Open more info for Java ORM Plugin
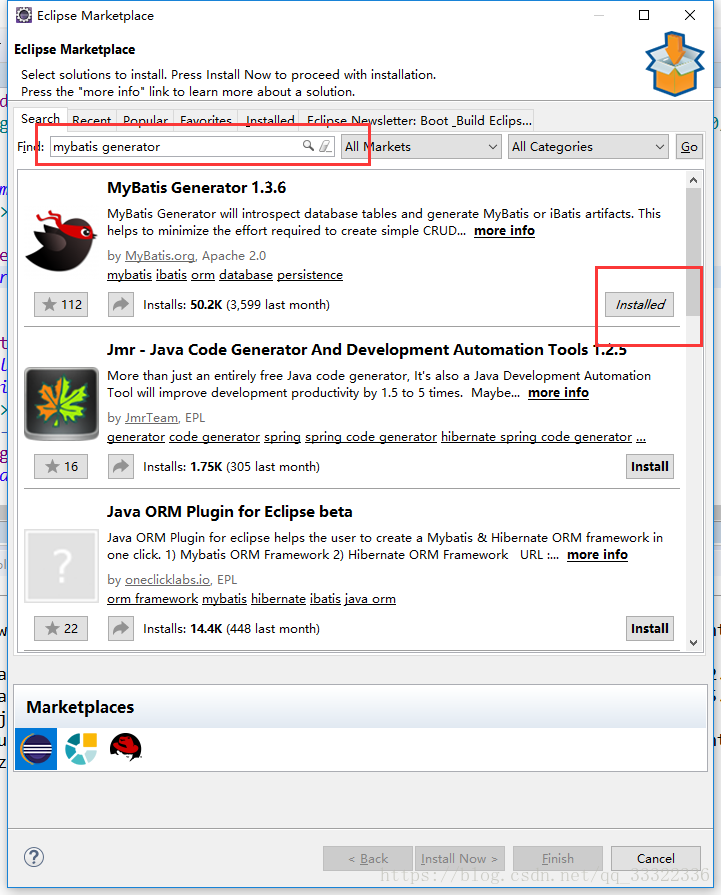 point(597,555)
